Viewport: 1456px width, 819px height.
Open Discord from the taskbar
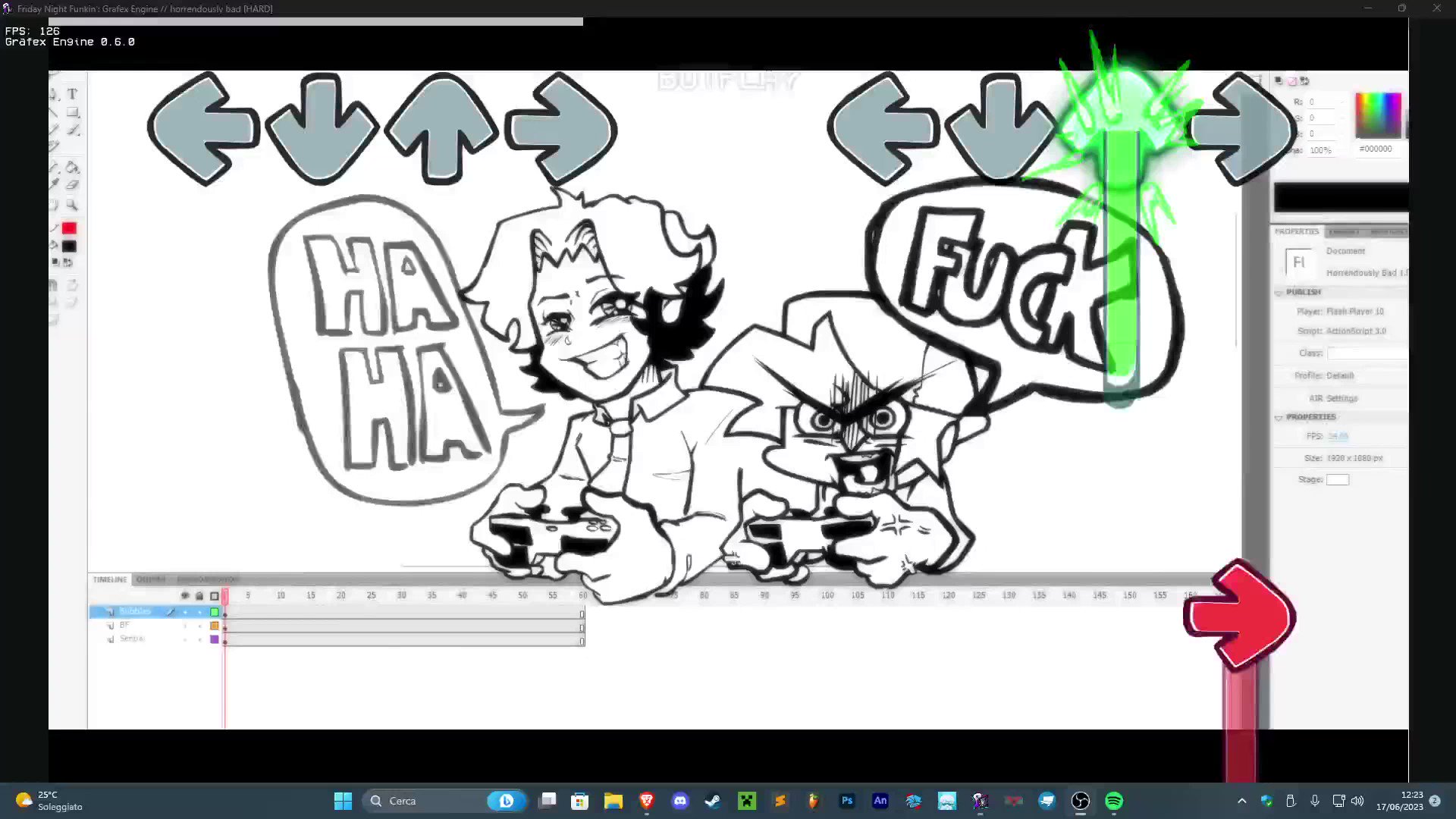point(680,801)
